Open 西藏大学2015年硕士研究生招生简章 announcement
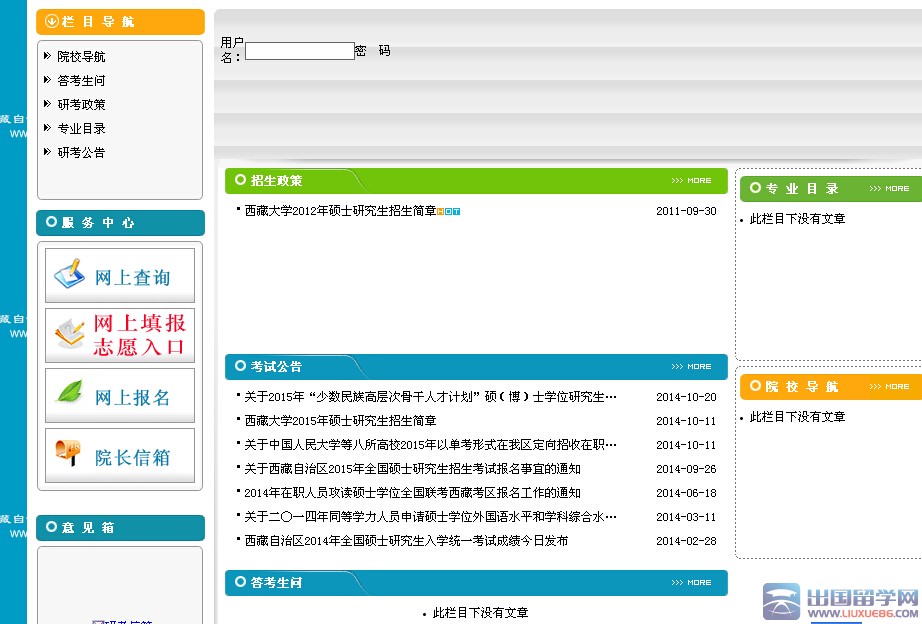Viewport: 922px width, 624px height. [340, 421]
